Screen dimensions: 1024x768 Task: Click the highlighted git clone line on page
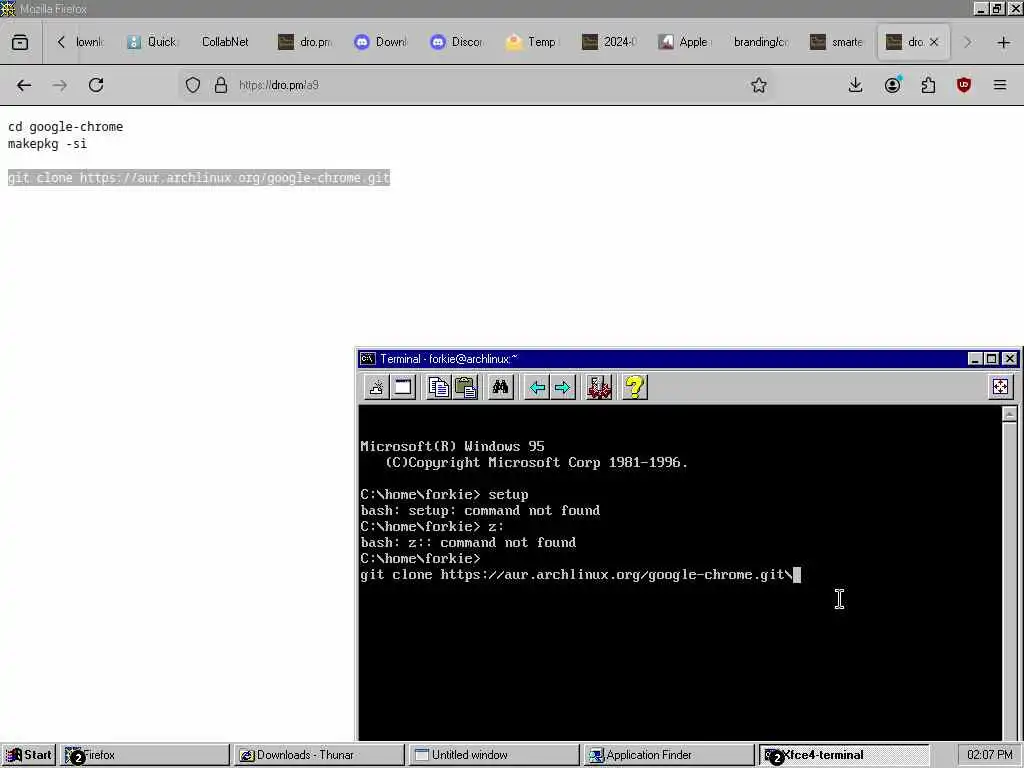click(199, 178)
